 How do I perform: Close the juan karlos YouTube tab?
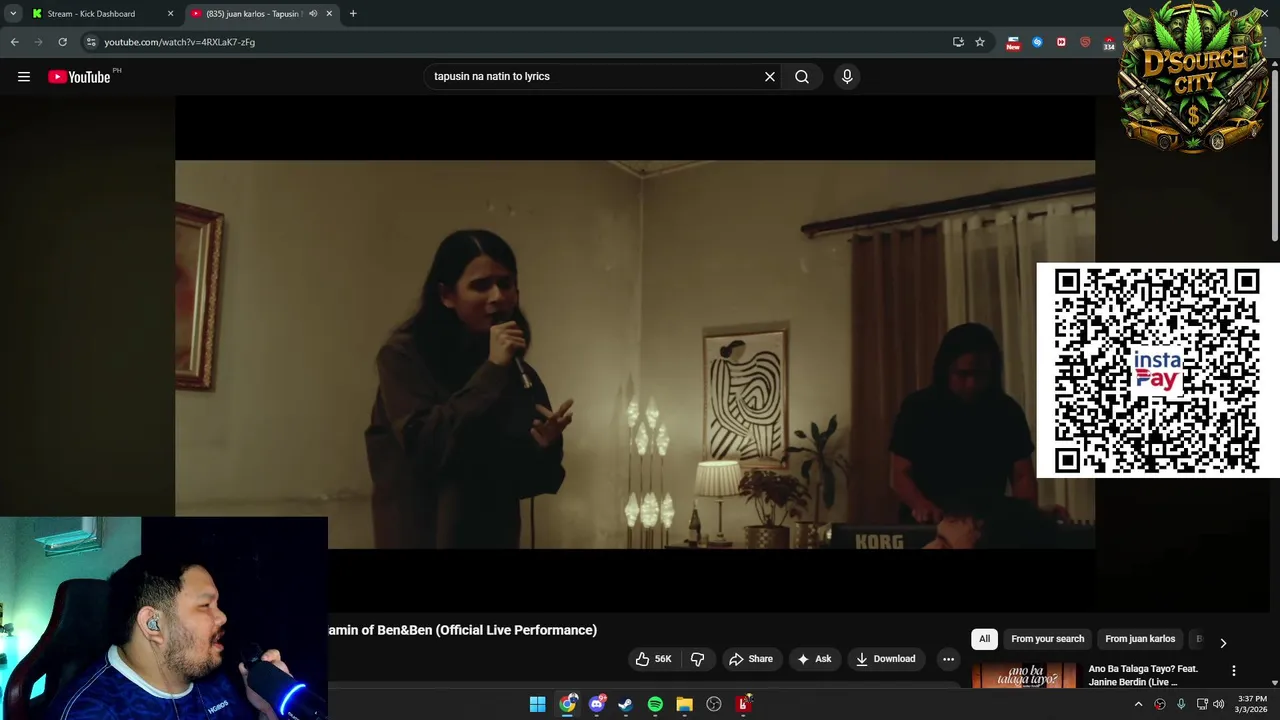coord(329,14)
